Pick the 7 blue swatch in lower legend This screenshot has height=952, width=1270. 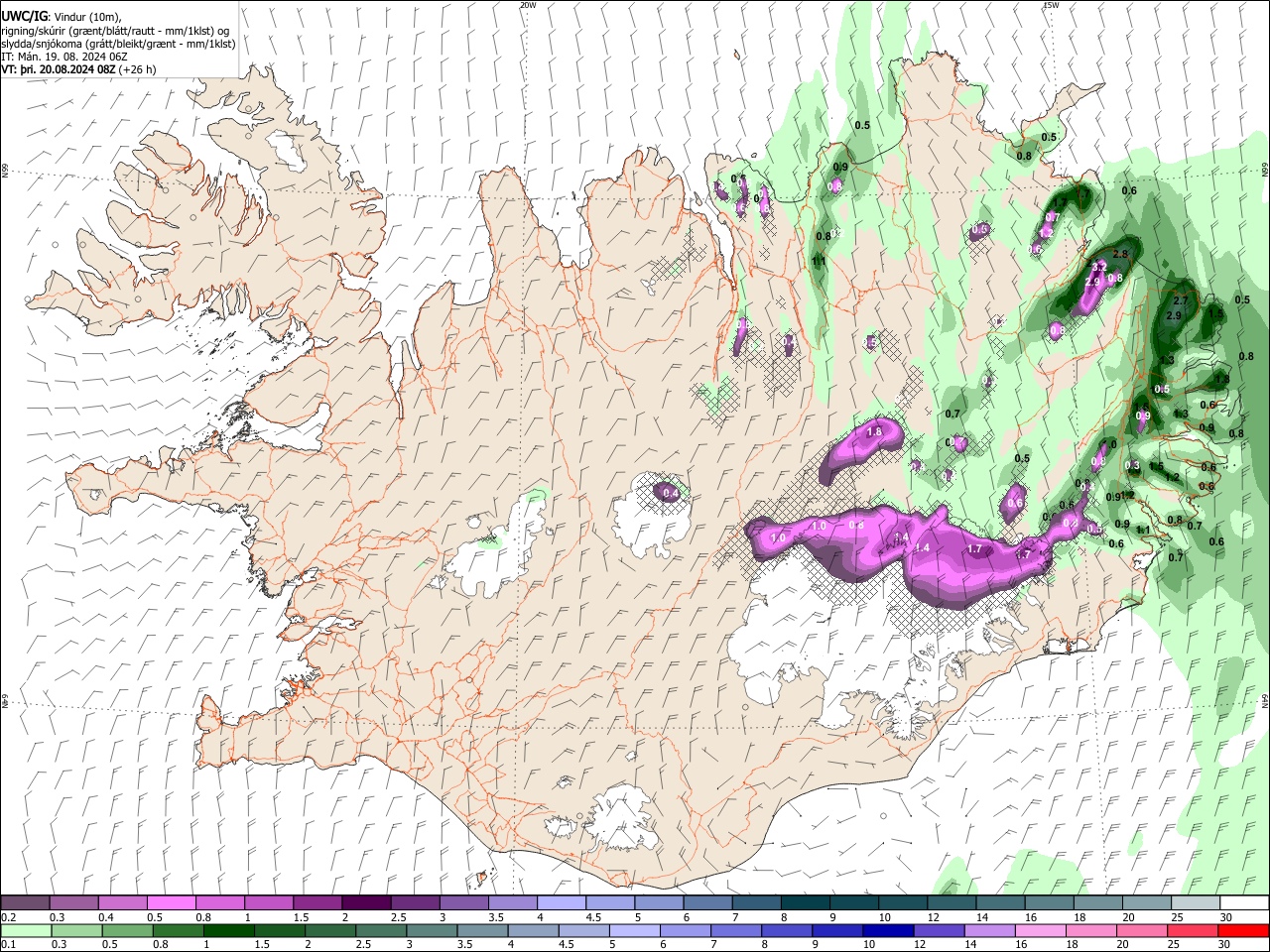(x=735, y=930)
